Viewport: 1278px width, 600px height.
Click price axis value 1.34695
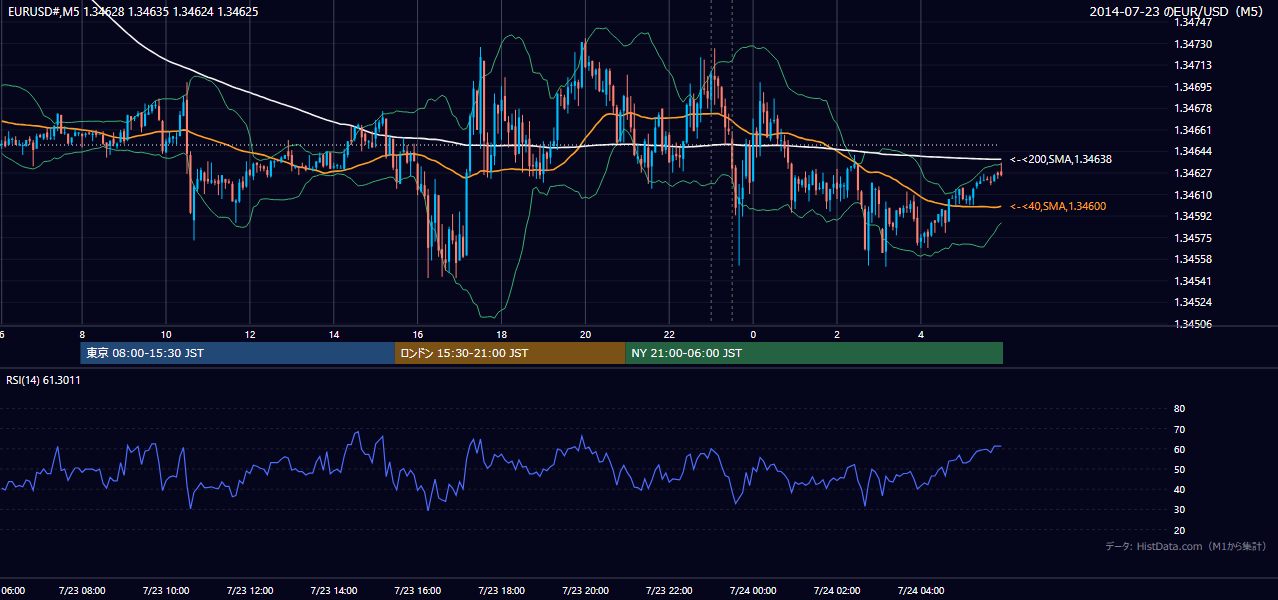click(1193, 87)
